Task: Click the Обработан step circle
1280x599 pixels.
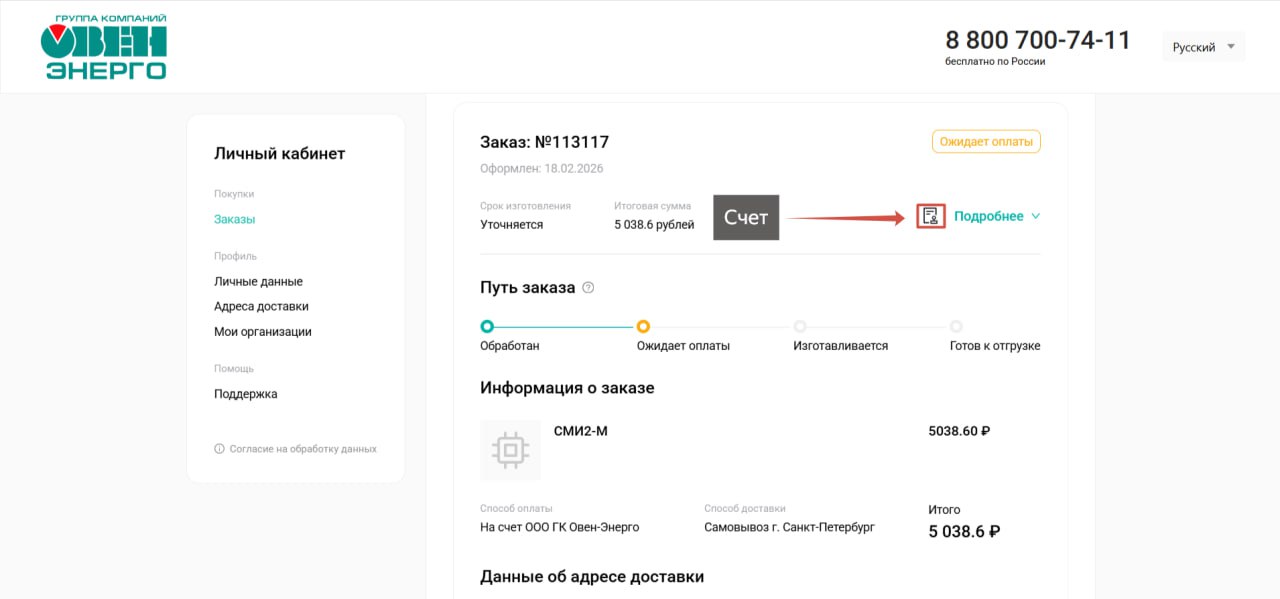Action: click(487, 326)
